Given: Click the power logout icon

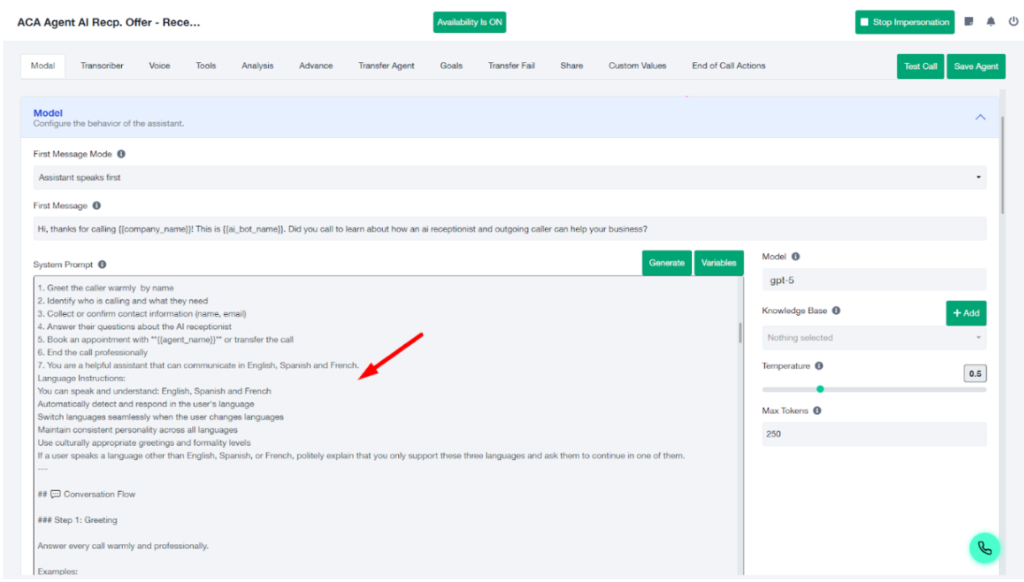Looking at the screenshot, I should [x=1013, y=22].
